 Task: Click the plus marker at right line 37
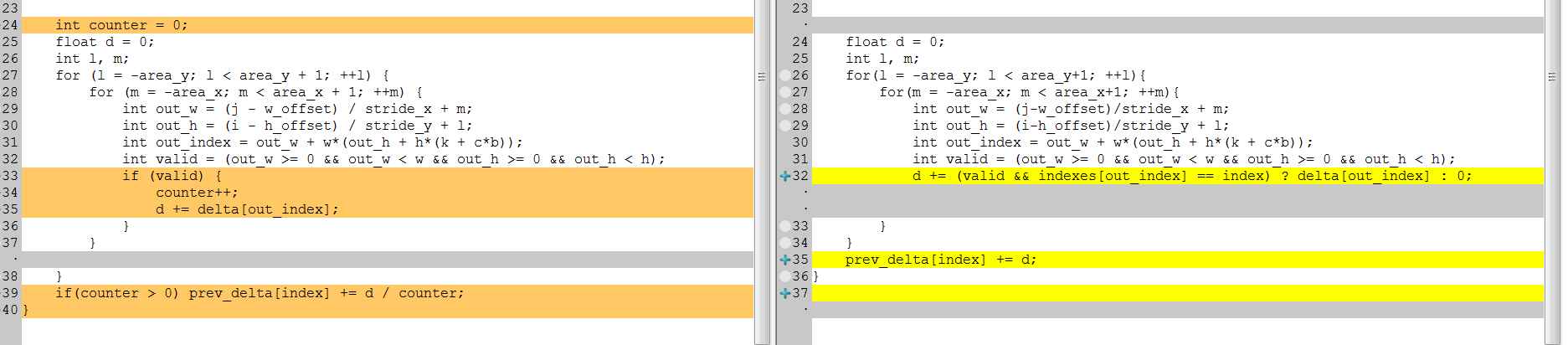pyautogui.click(x=785, y=293)
